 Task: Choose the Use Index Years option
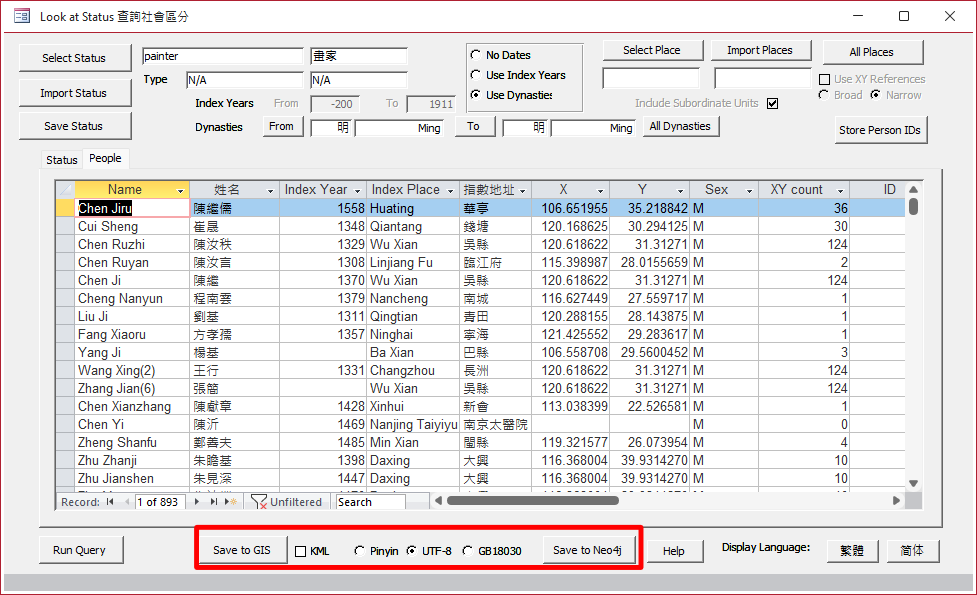[x=475, y=75]
